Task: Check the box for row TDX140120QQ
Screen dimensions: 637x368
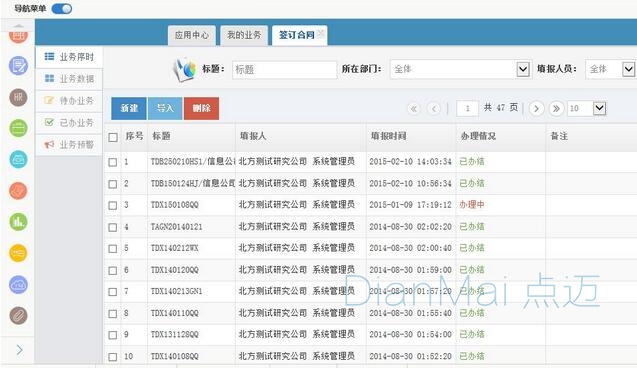Action: (113, 271)
